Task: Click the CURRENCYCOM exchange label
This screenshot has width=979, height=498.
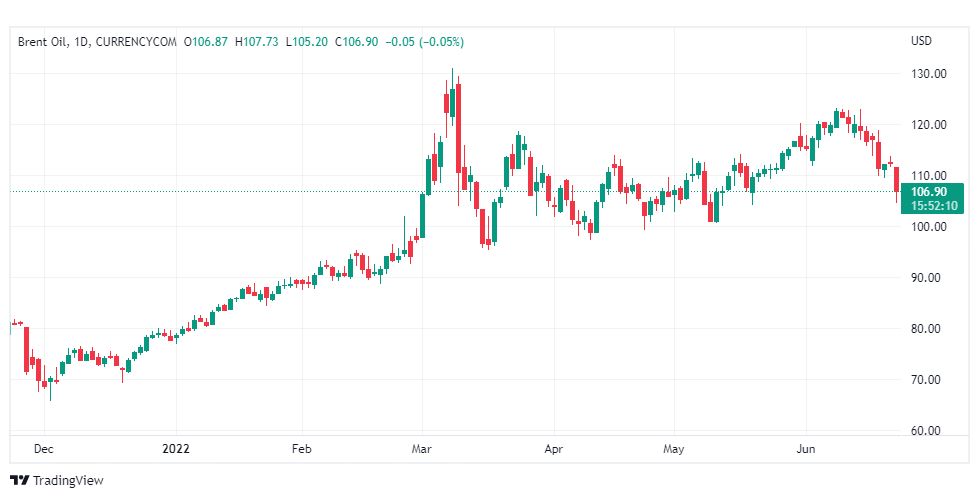Action: [136, 42]
